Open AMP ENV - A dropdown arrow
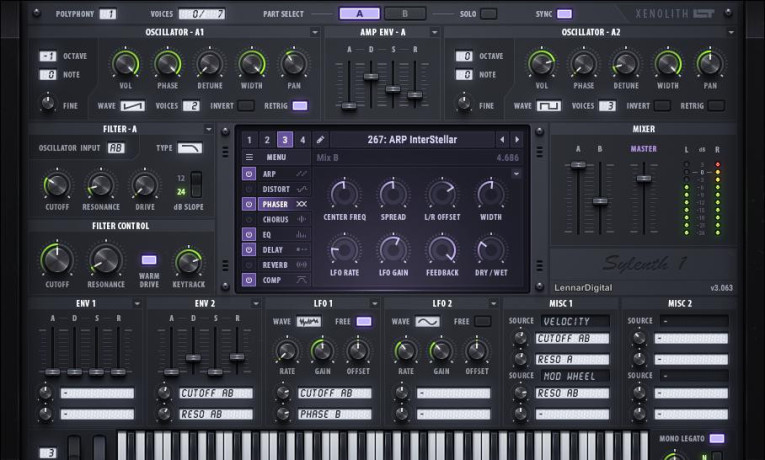 434,32
